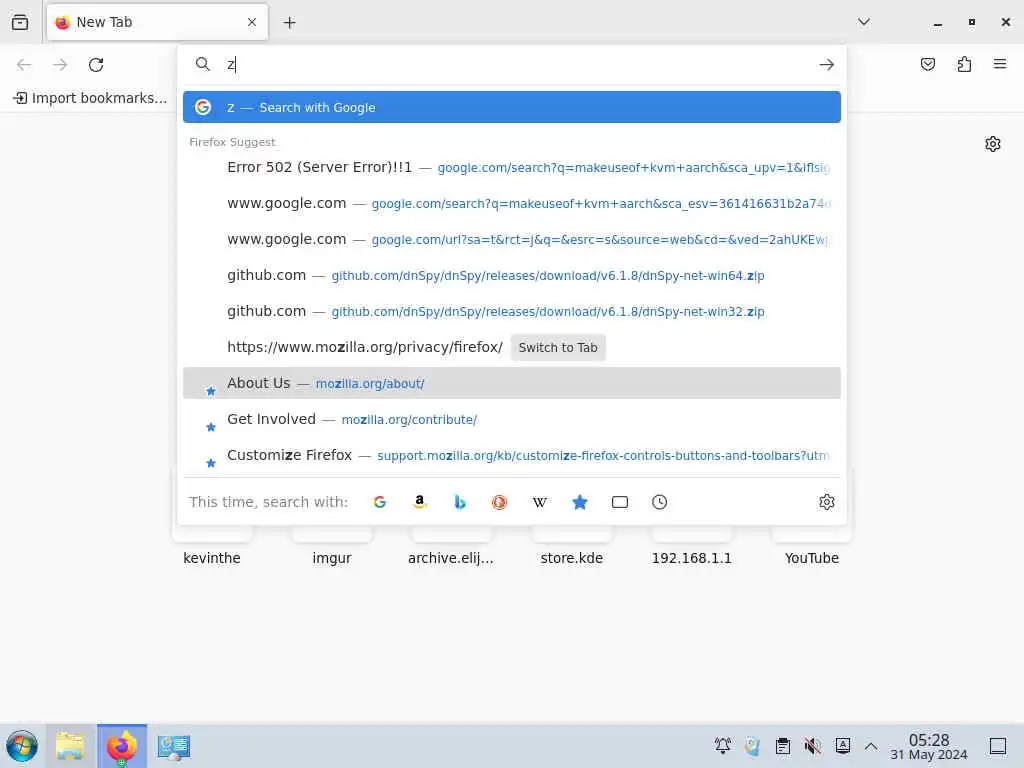Open the Firefox hamburger menu
The width and height of the screenshot is (1024, 768).
(1000, 64)
